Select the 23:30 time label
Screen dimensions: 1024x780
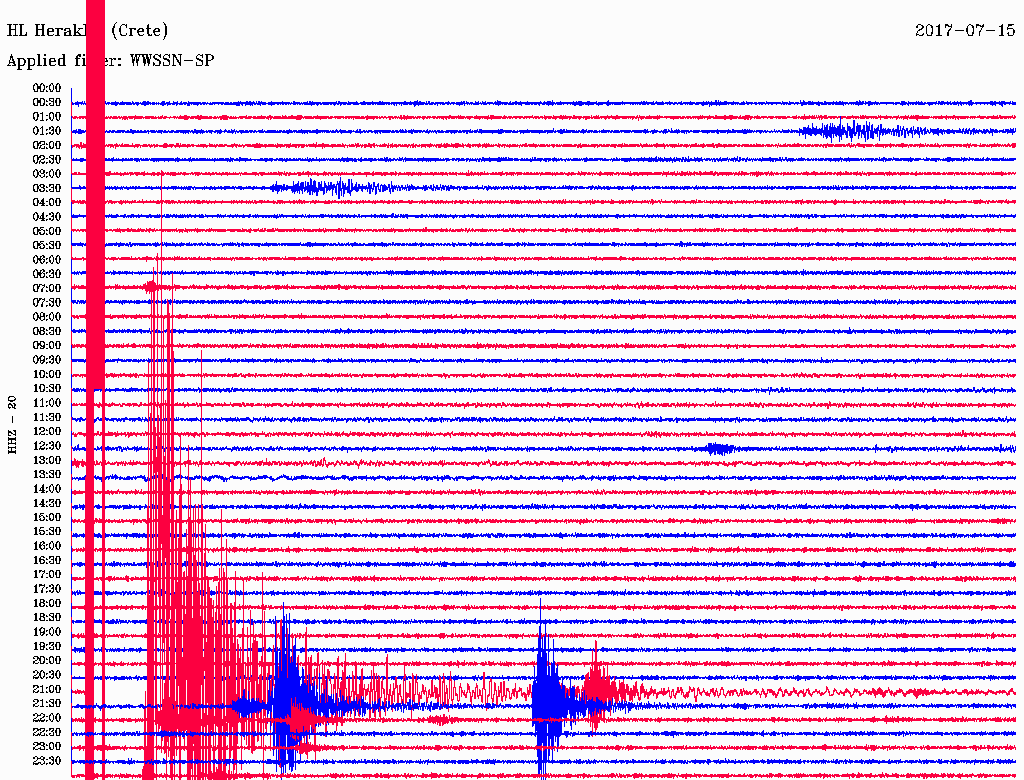pyautogui.click(x=46, y=761)
